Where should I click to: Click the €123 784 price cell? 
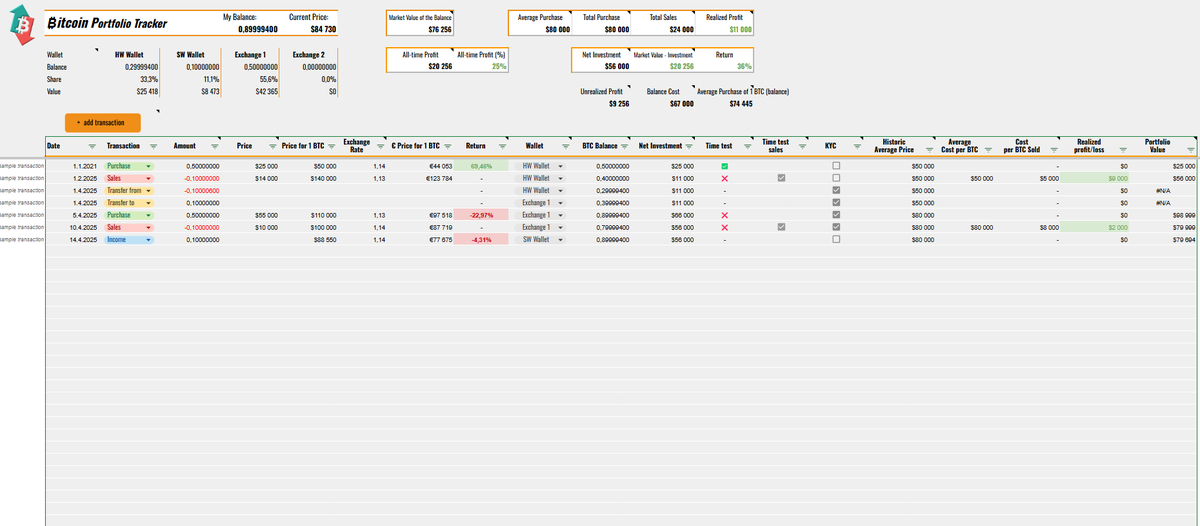click(x=440, y=178)
